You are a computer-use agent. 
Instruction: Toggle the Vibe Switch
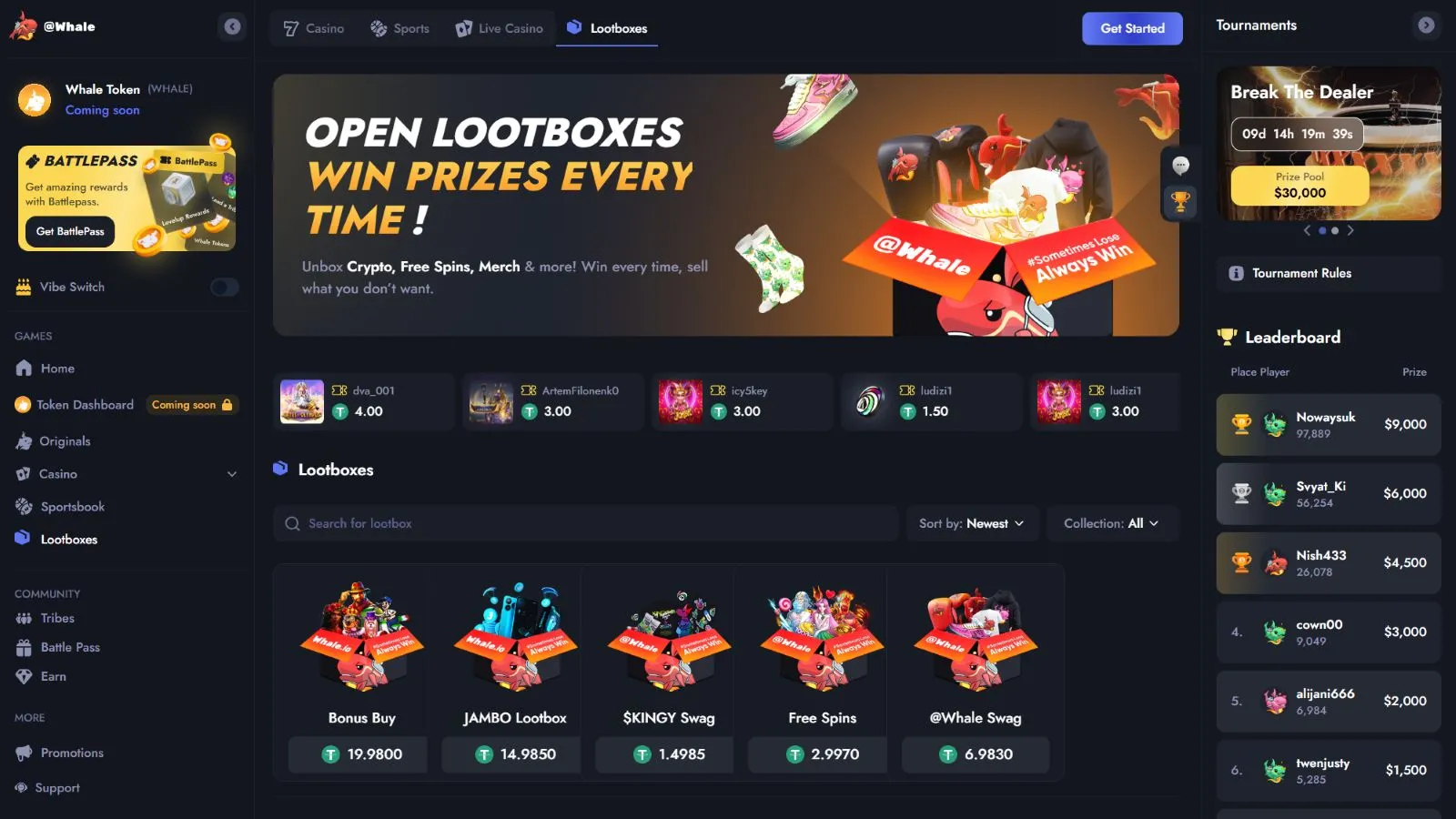pos(224,288)
